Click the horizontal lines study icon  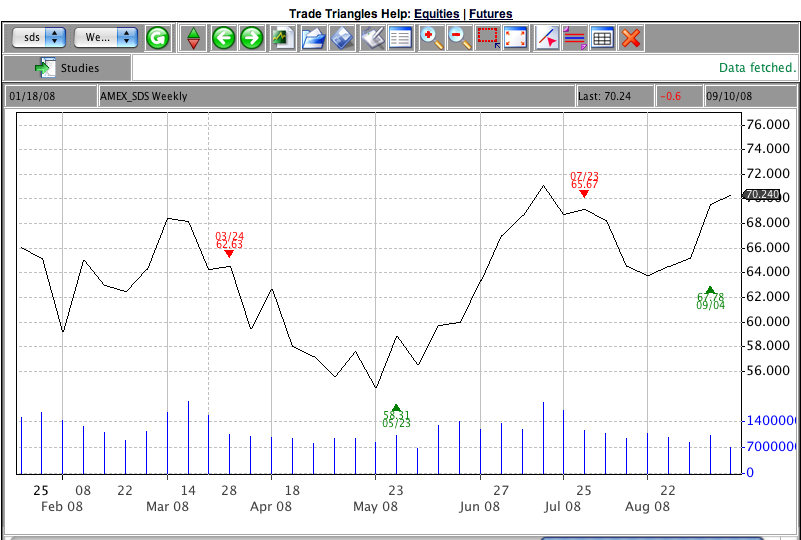[x=575, y=38]
